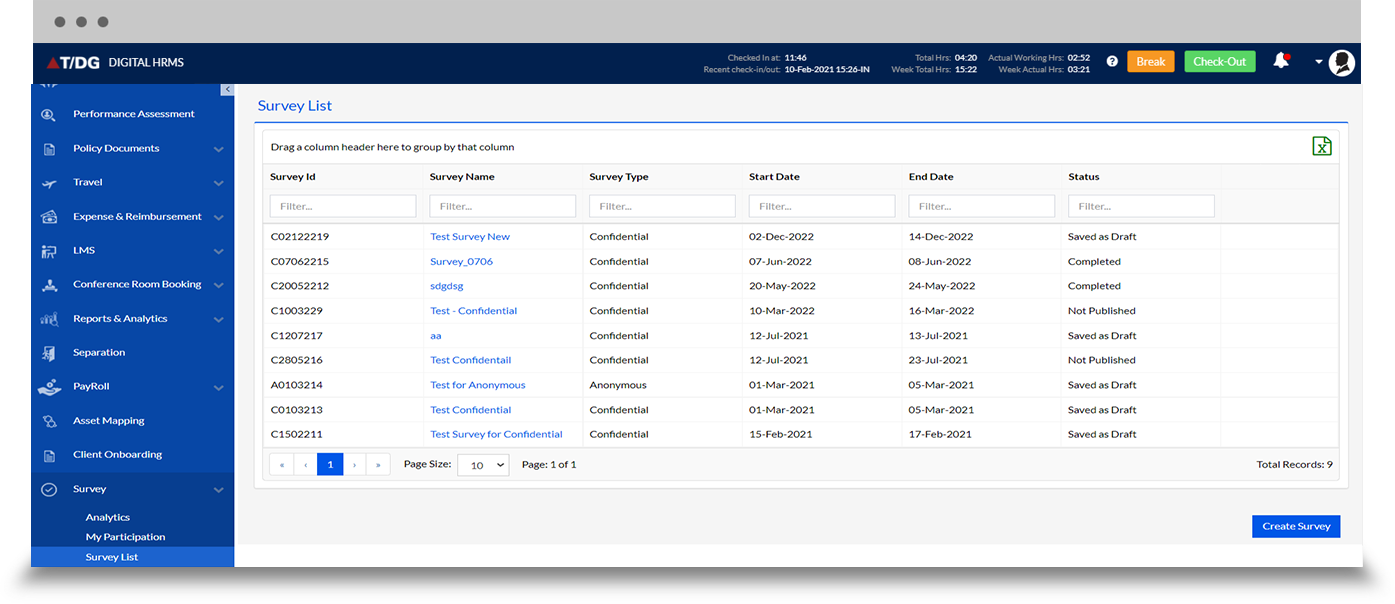Open the notifications bell

pyautogui.click(x=1281, y=61)
